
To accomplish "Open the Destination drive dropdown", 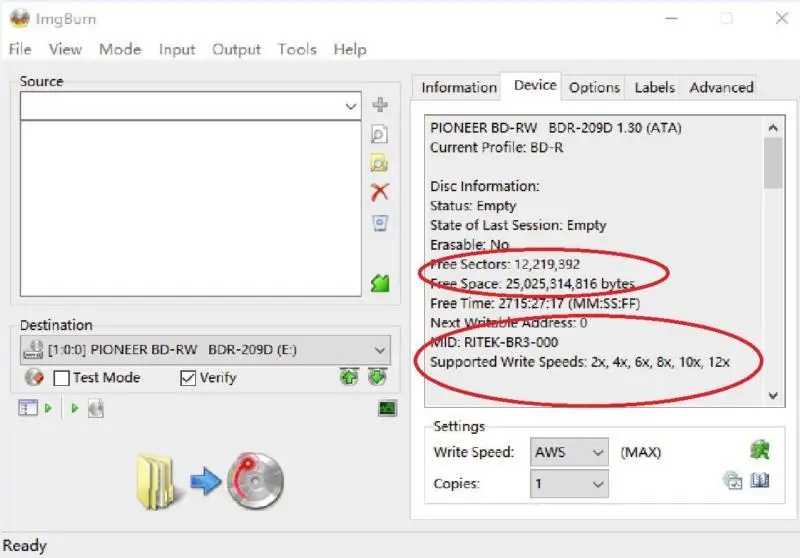I will (x=380, y=350).
